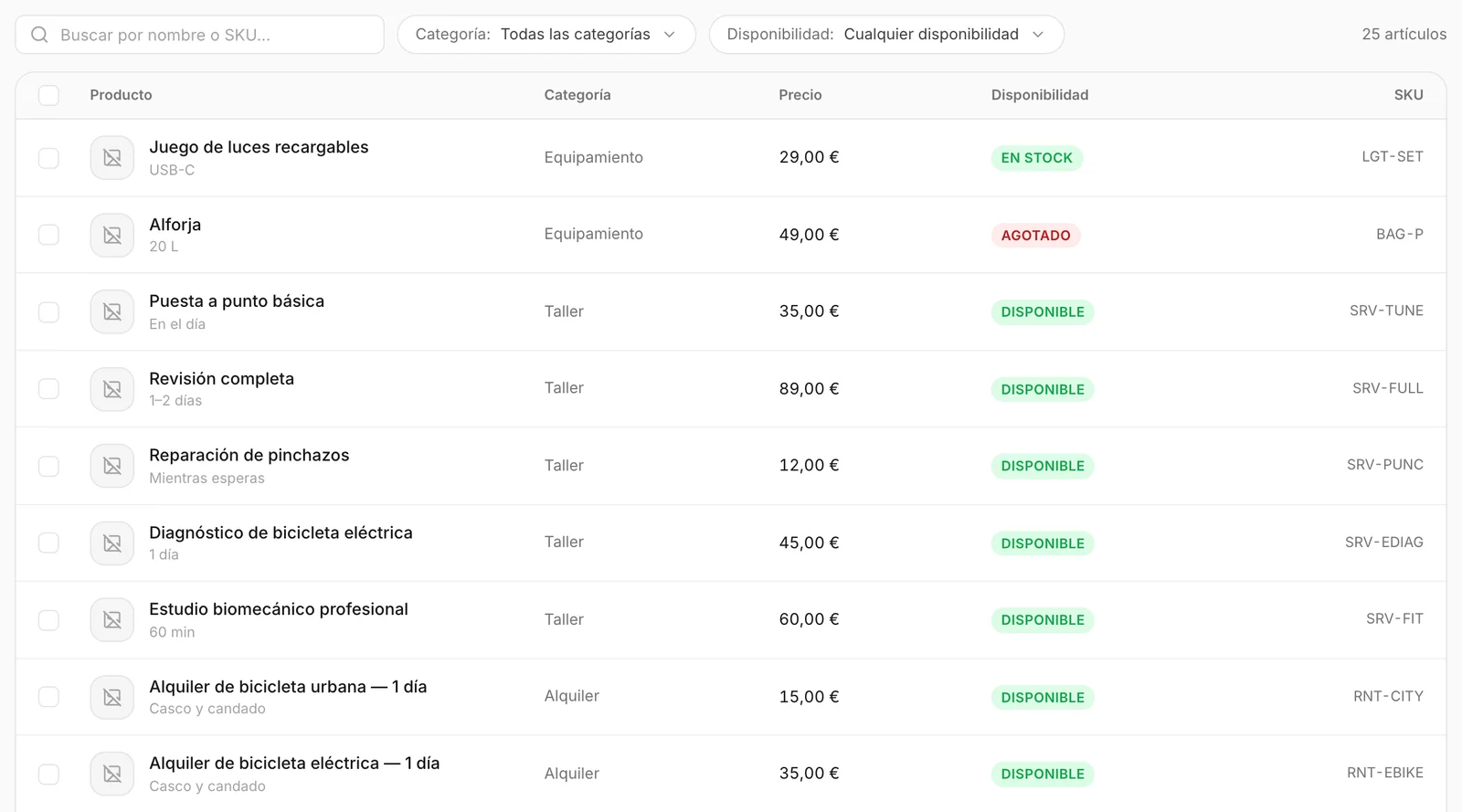This screenshot has height=812, width=1462.
Task: Open the Revisión completa product name
Action: point(222,379)
